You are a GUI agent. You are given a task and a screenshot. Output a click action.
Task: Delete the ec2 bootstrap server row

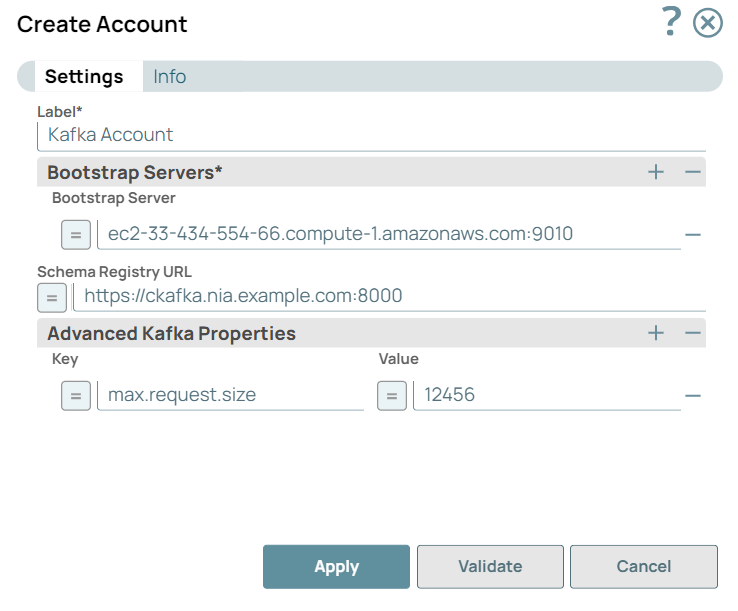[693, 234]
